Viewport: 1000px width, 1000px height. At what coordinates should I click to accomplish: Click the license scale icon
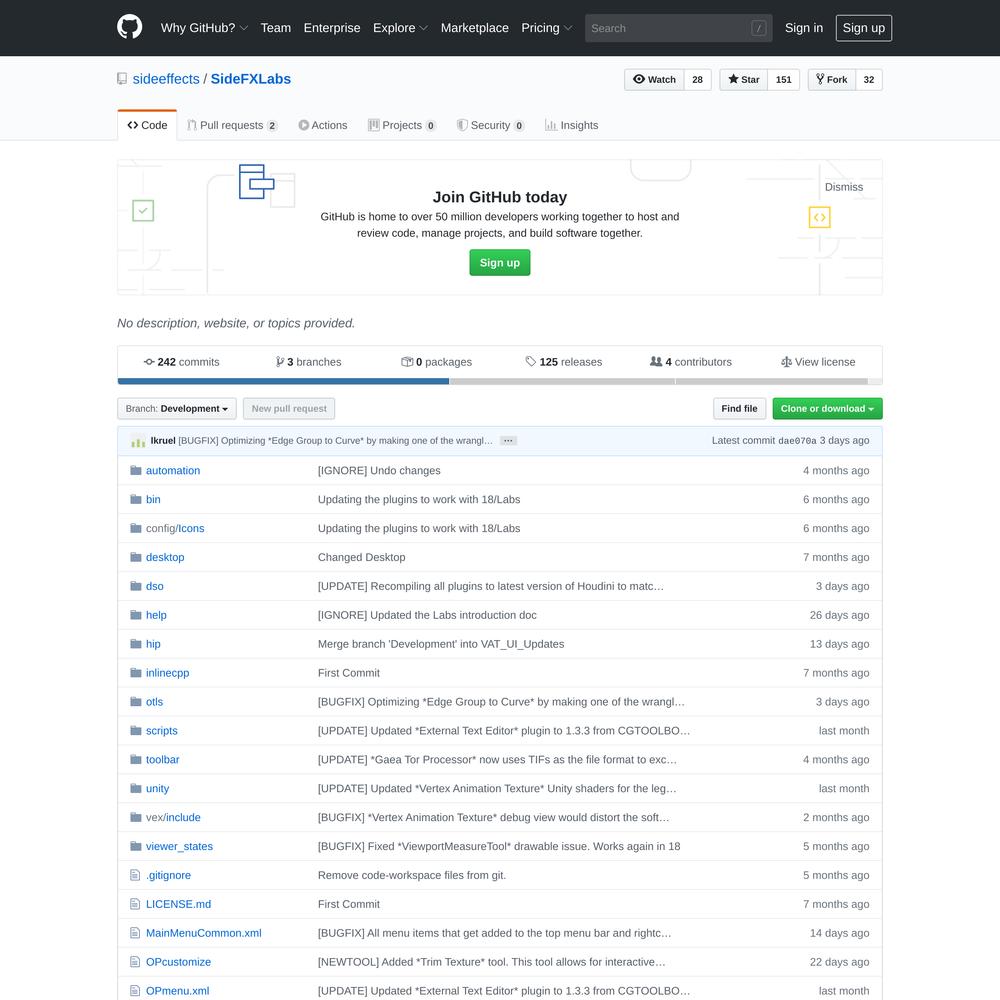click(786, 362)
